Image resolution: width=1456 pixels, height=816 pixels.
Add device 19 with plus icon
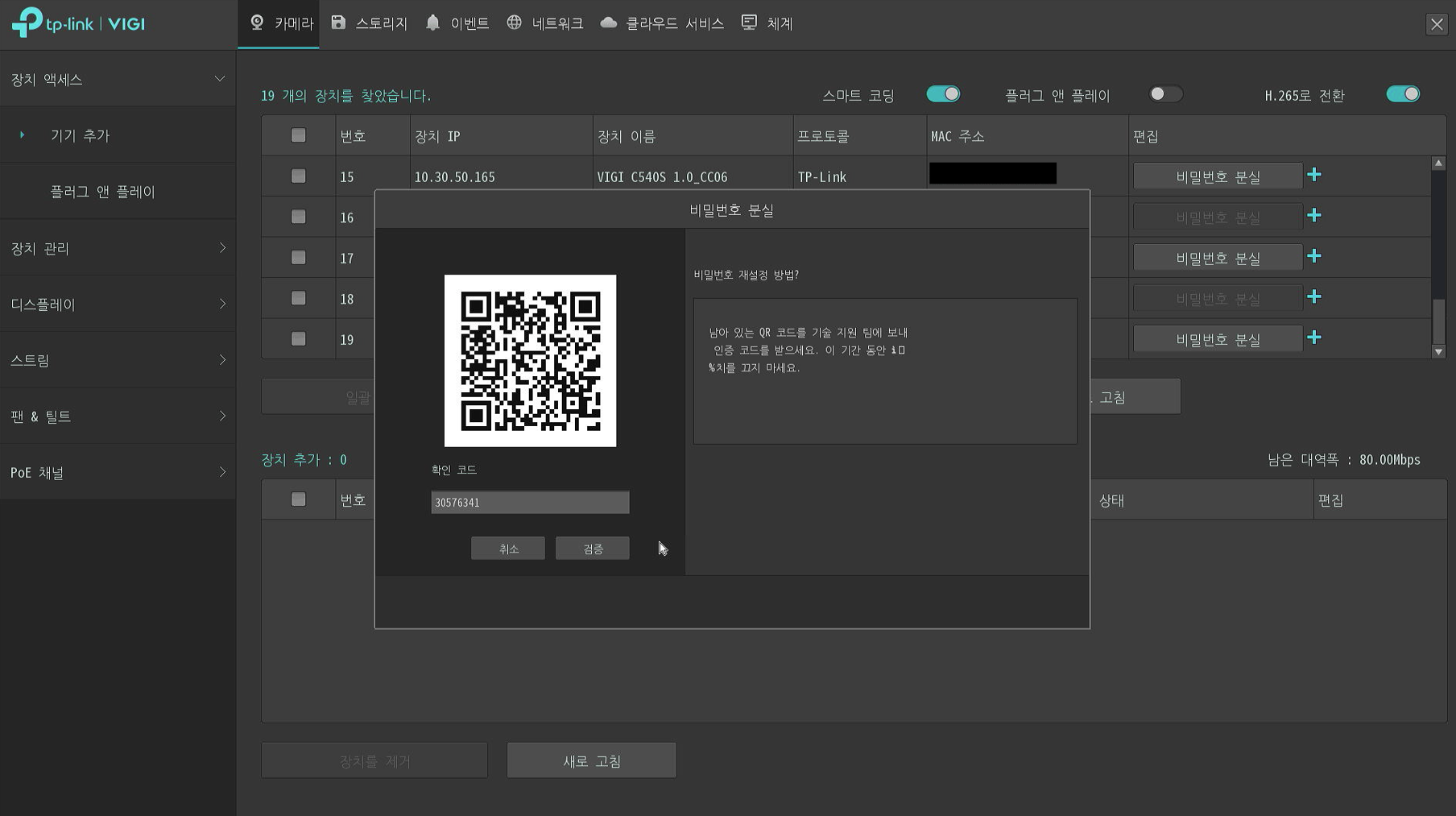click(x=1314, y=338)
